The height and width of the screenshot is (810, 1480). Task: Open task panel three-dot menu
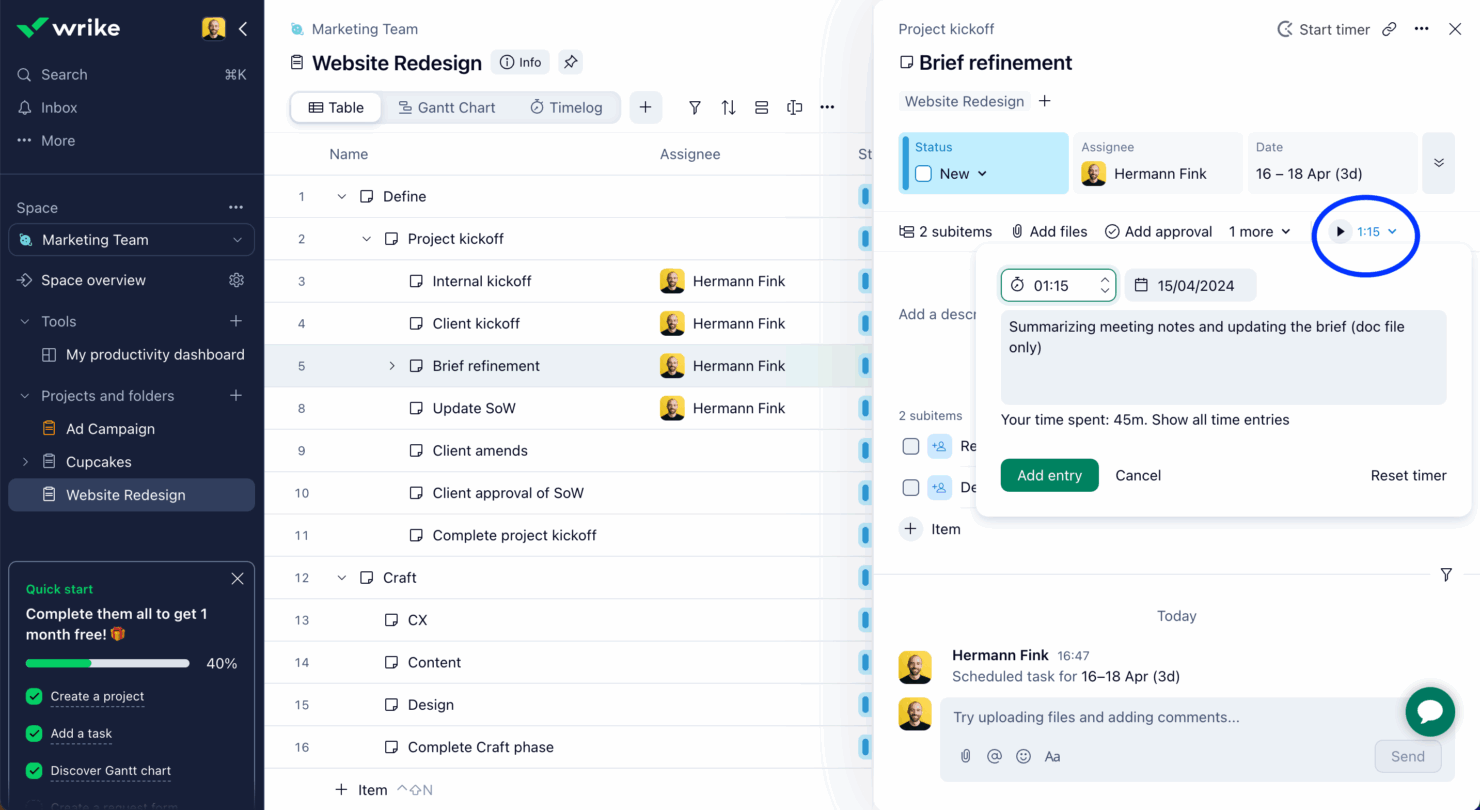pyautogui.click(x=1421, y=29)
